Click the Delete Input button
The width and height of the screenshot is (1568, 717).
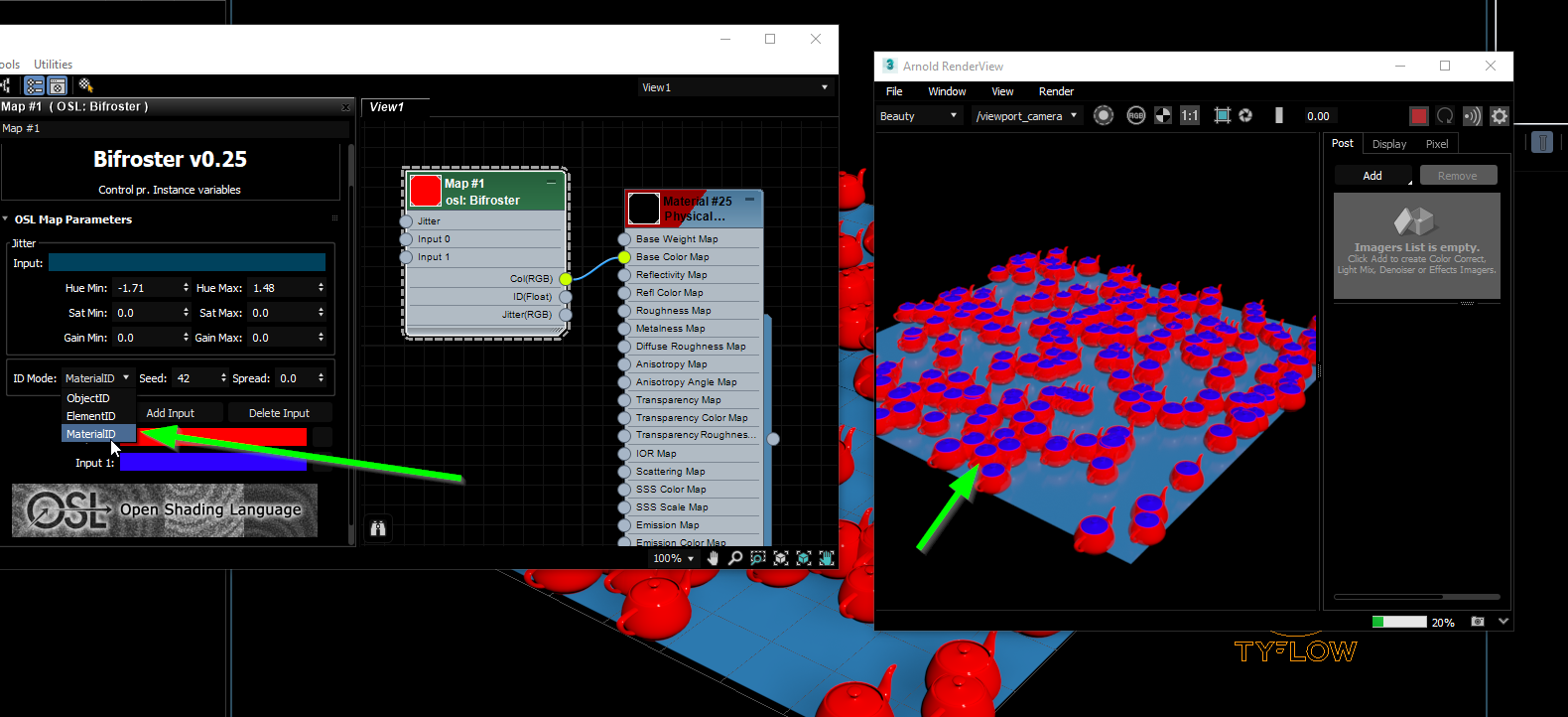coord(279,413)
